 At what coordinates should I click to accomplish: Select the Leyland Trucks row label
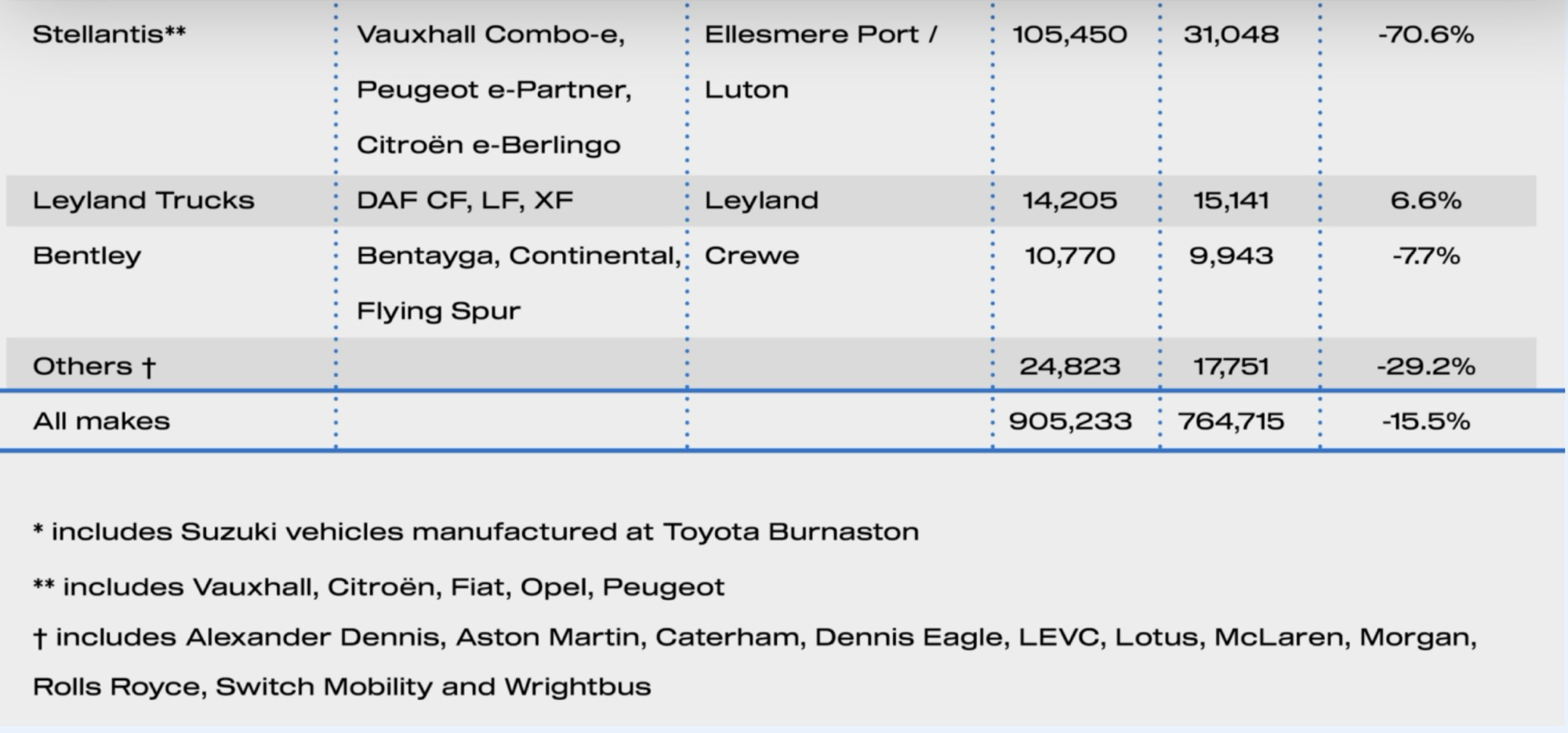[x=143, y=201]
